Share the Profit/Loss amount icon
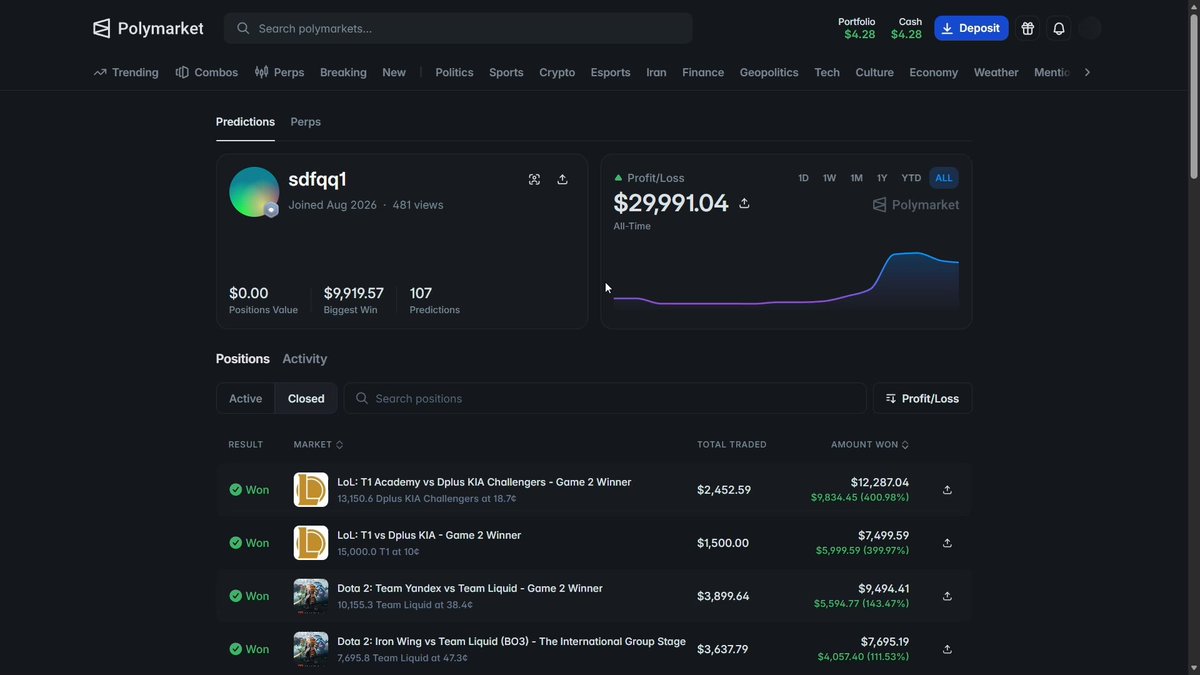The height and width of the screenshot is (675, 1200). pos(744,203)
